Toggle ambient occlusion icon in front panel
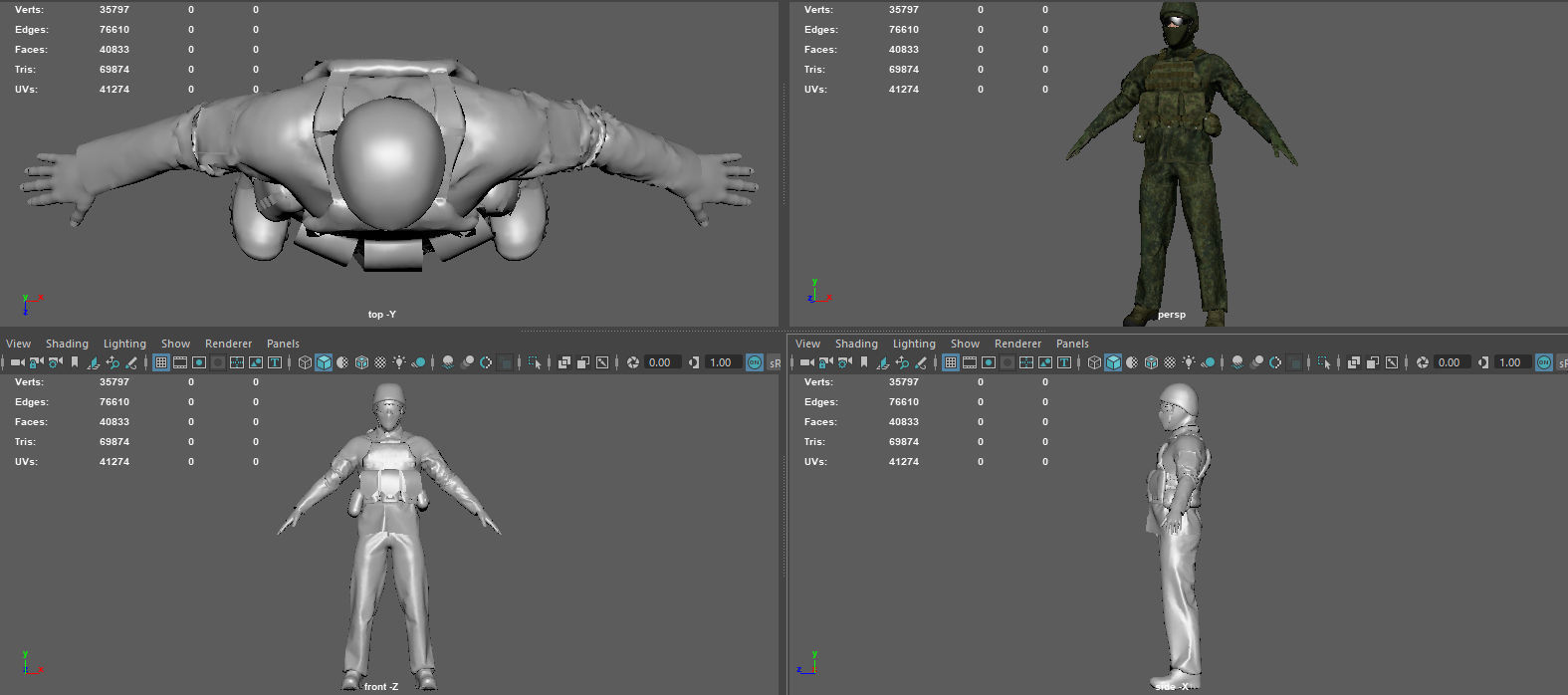The image size is (1568, 695). click(x=448, y=362)
